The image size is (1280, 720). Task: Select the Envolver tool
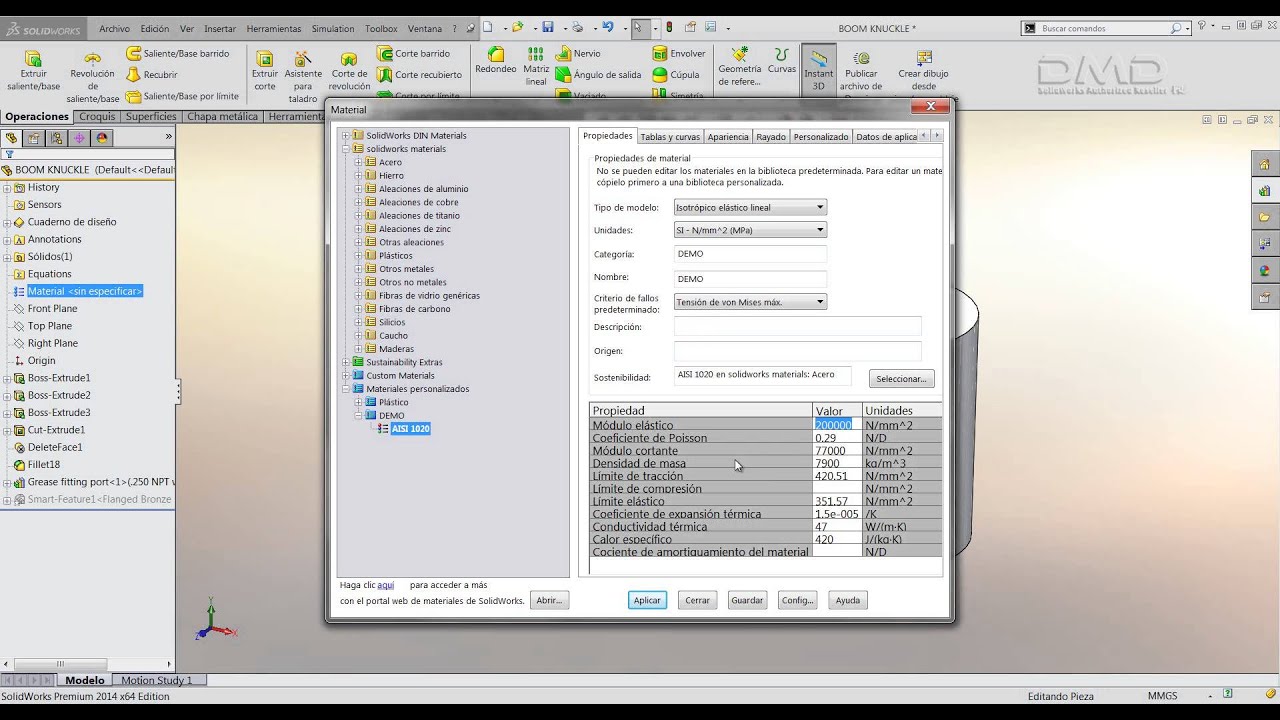pyautogui.click(x=679, y=53)
